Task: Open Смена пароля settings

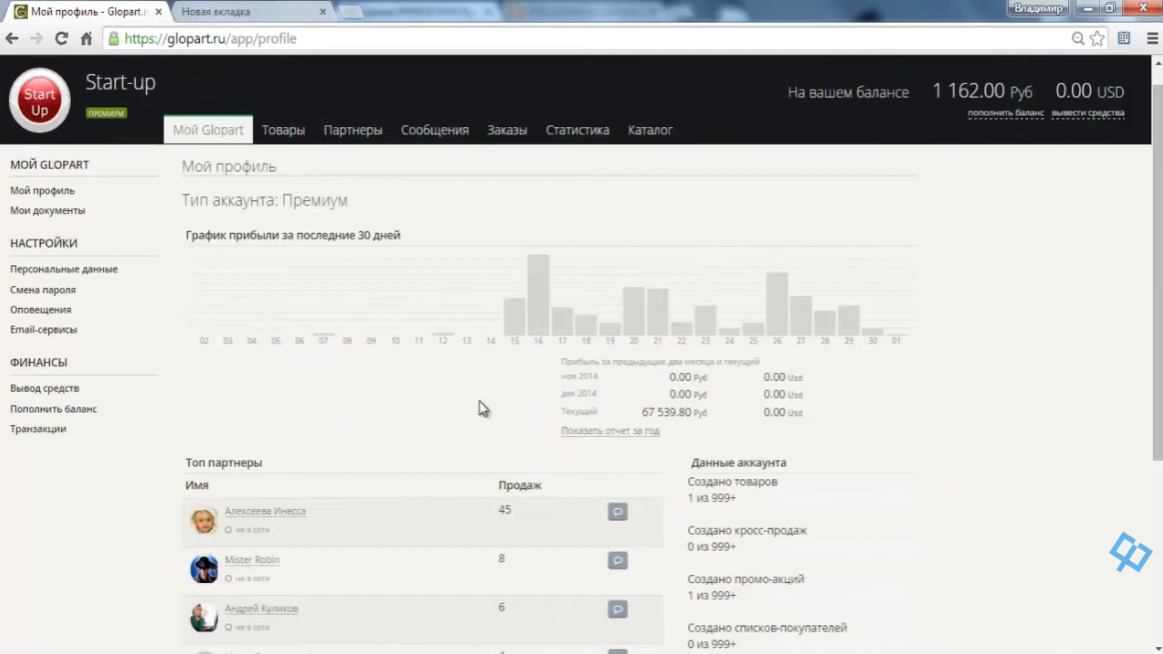Action: tap(43, 290)
